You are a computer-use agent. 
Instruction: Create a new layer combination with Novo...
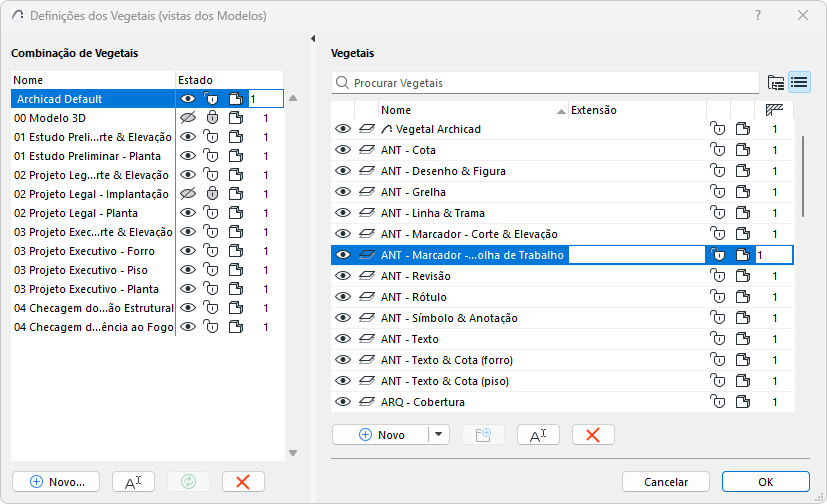coord(56,481)
